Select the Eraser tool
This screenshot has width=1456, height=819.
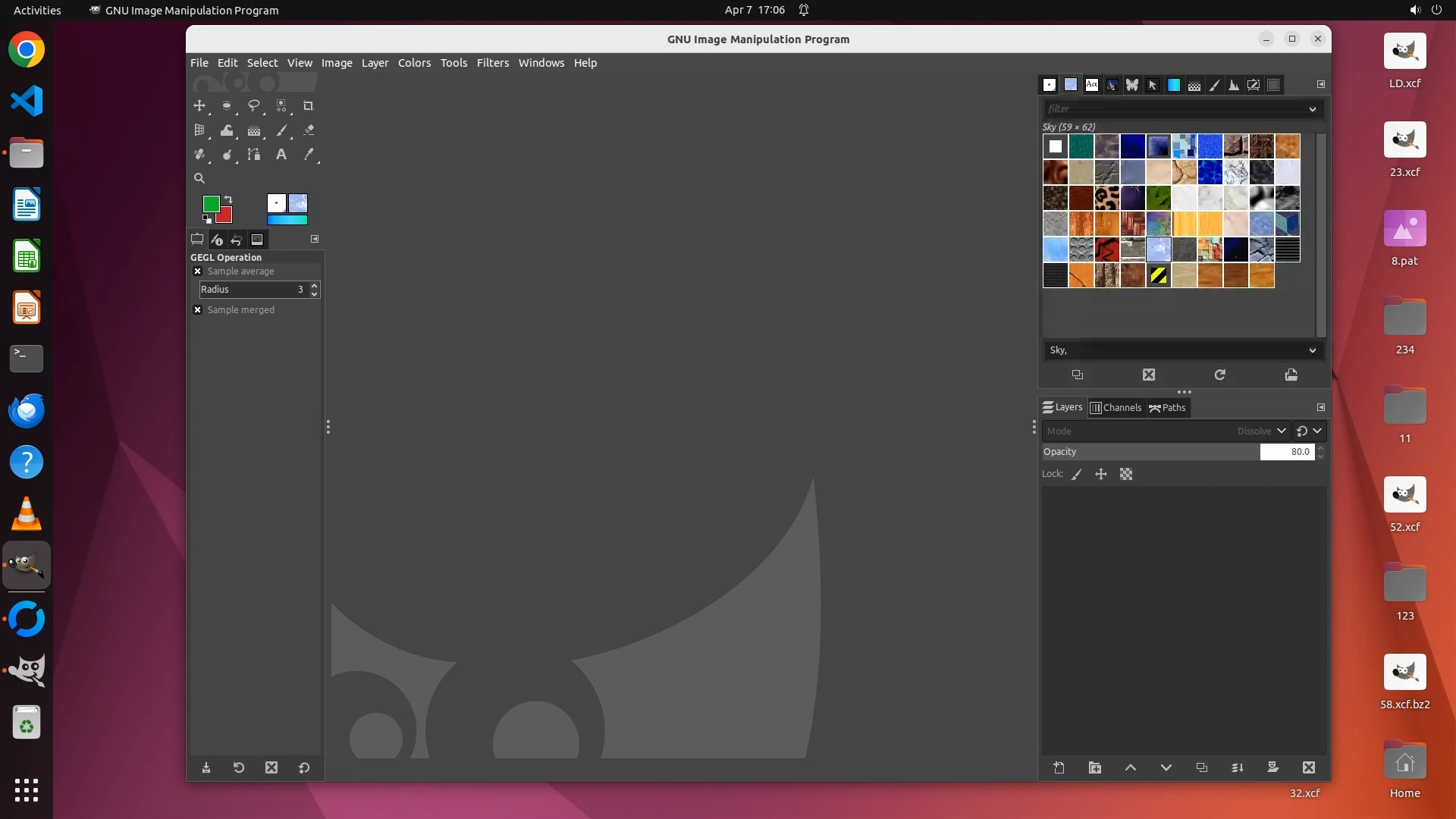[x=308, y=130]
